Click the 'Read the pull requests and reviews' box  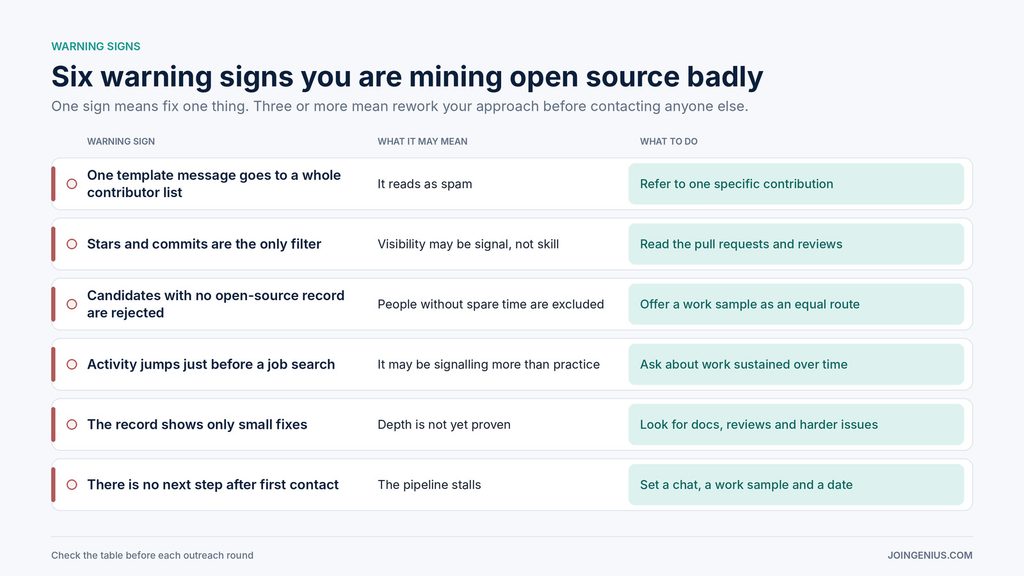pyautogui.click(x=796, y=244)
